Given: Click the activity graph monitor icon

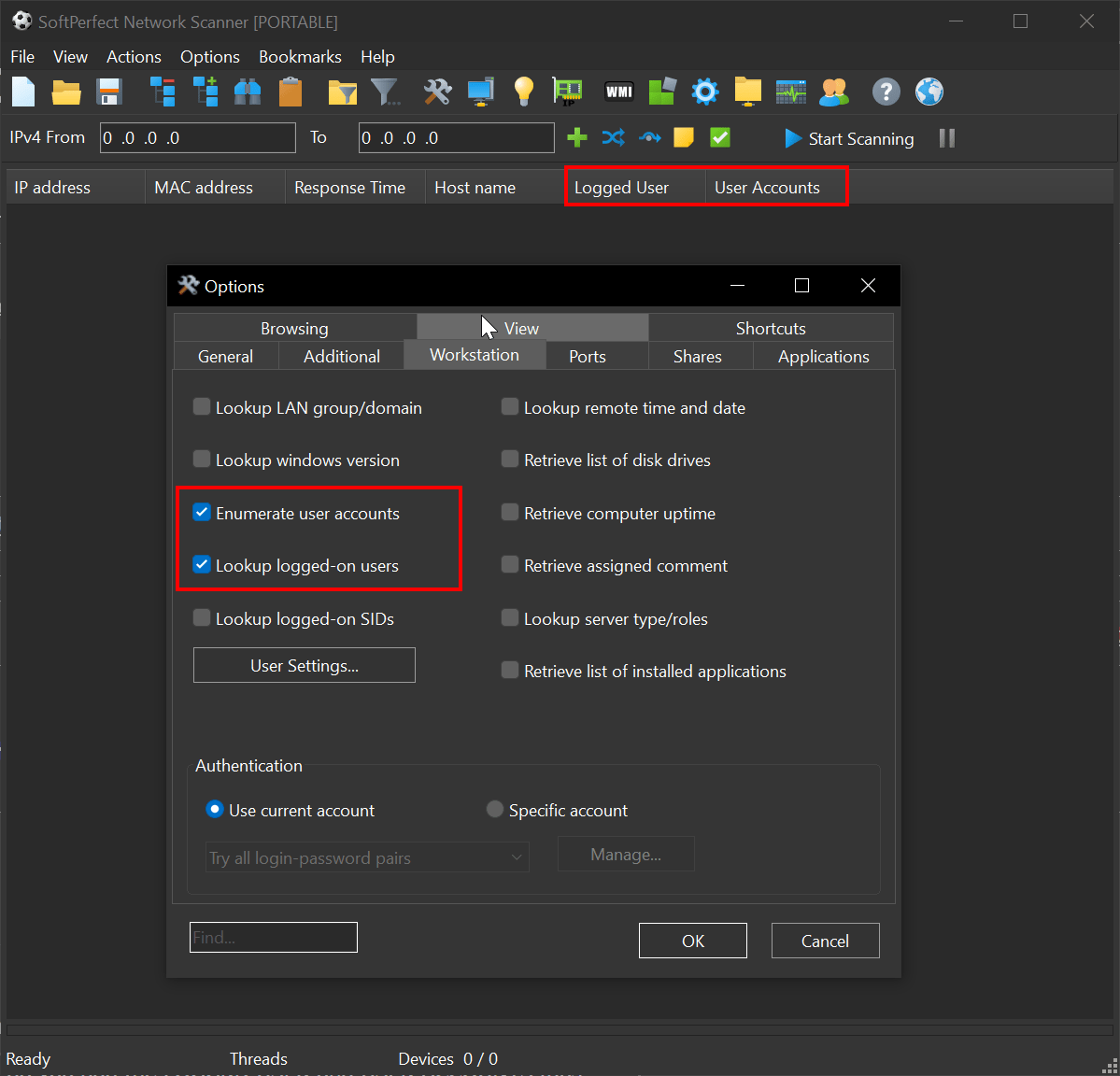Looking at the screenshot, I should click(790, 92).
